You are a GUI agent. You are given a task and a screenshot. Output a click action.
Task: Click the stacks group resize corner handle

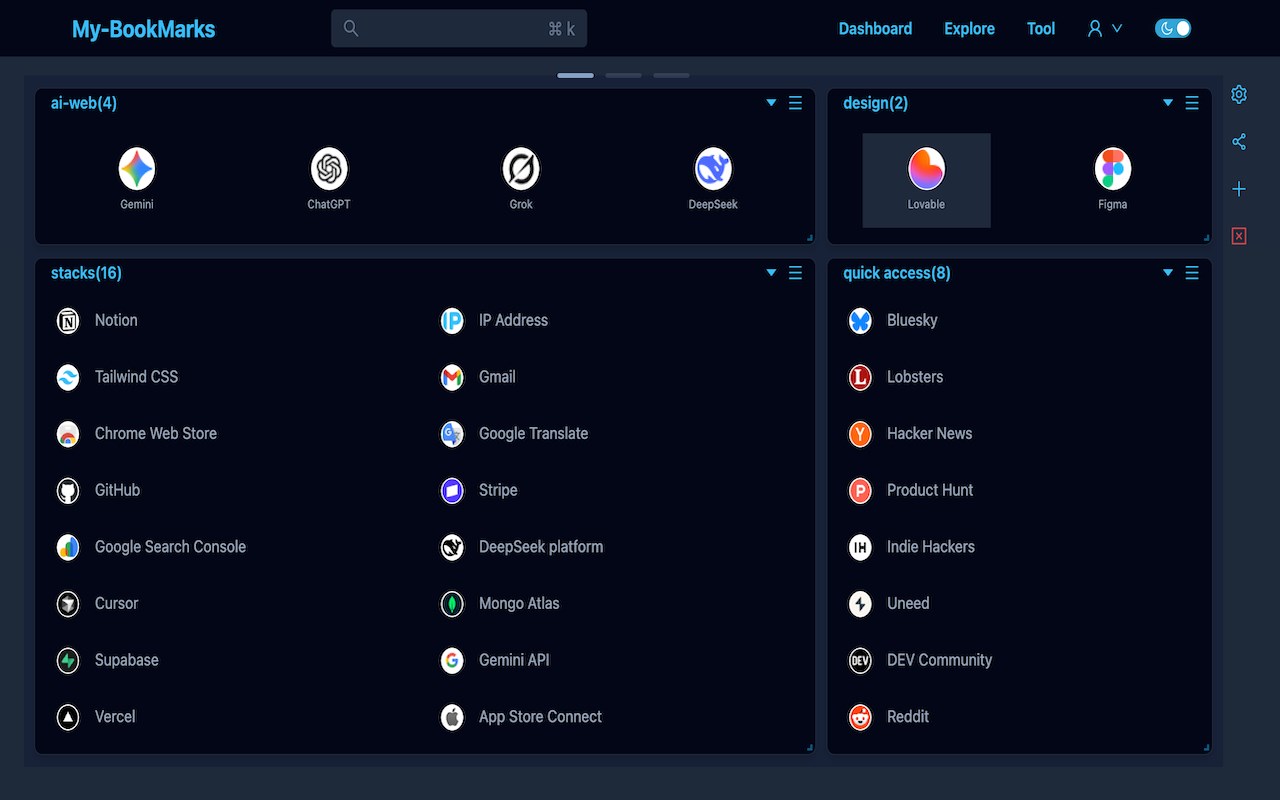809,748
